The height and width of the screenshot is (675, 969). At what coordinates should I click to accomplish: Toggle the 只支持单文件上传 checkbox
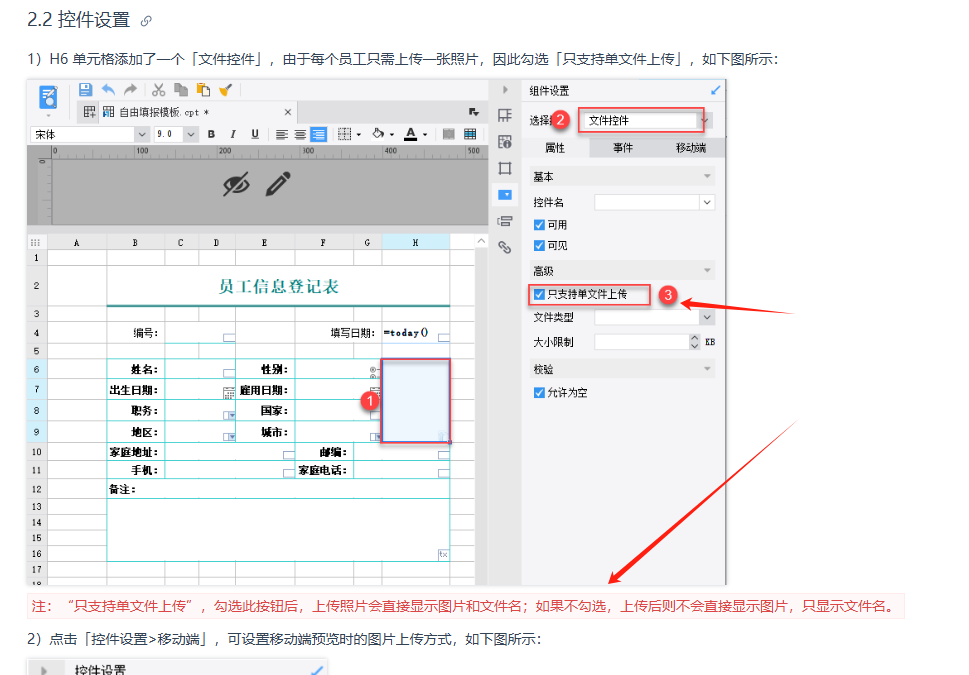point(540,294)
